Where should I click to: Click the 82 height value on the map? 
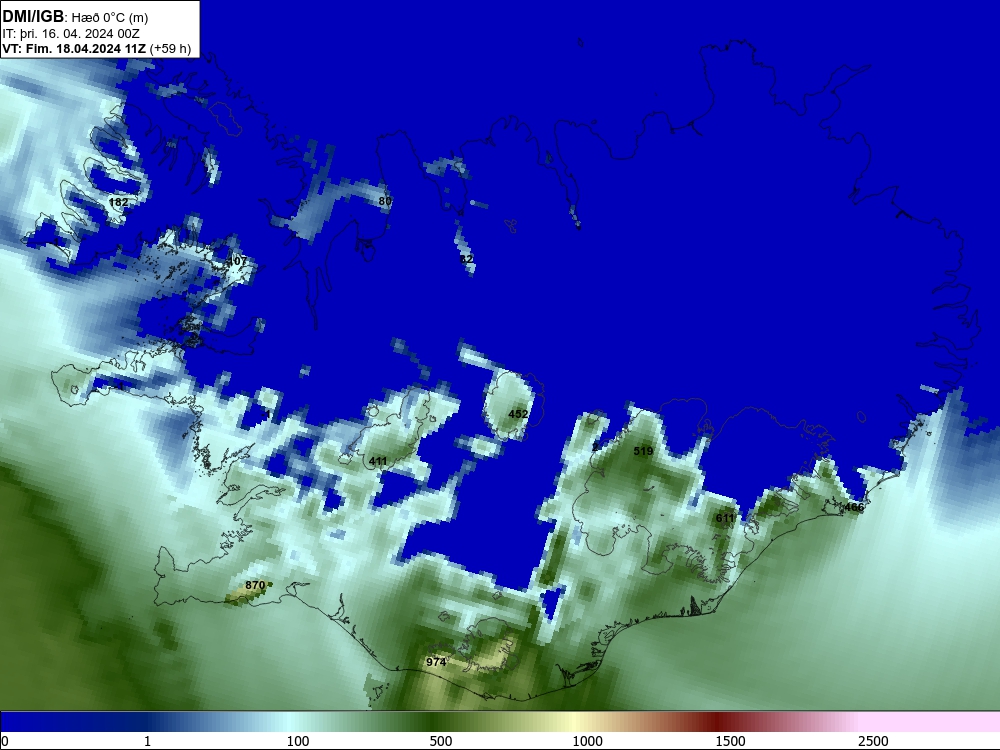click(x=466, y=259)
